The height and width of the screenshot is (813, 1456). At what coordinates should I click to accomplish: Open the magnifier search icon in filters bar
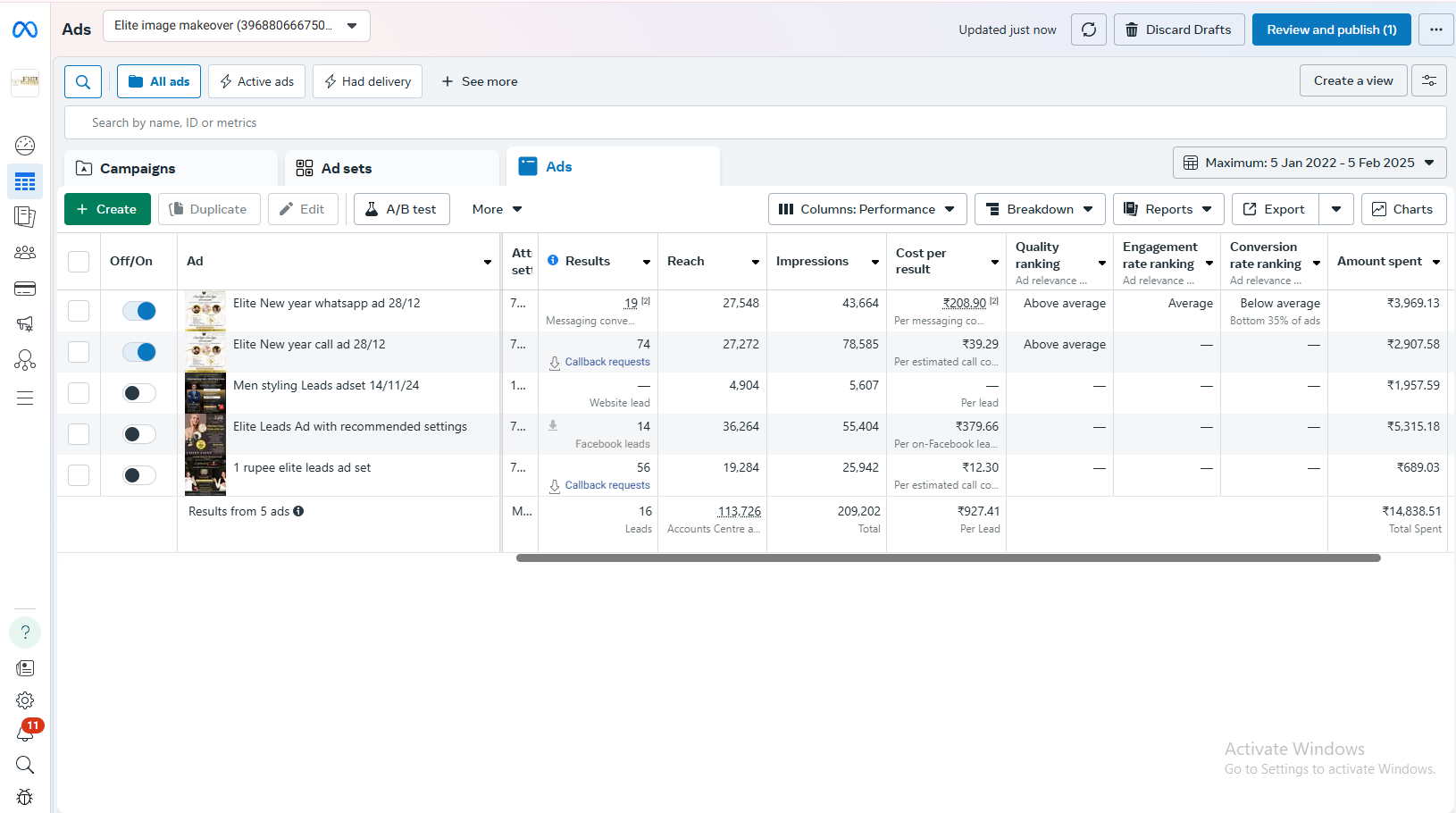point(83,81)
